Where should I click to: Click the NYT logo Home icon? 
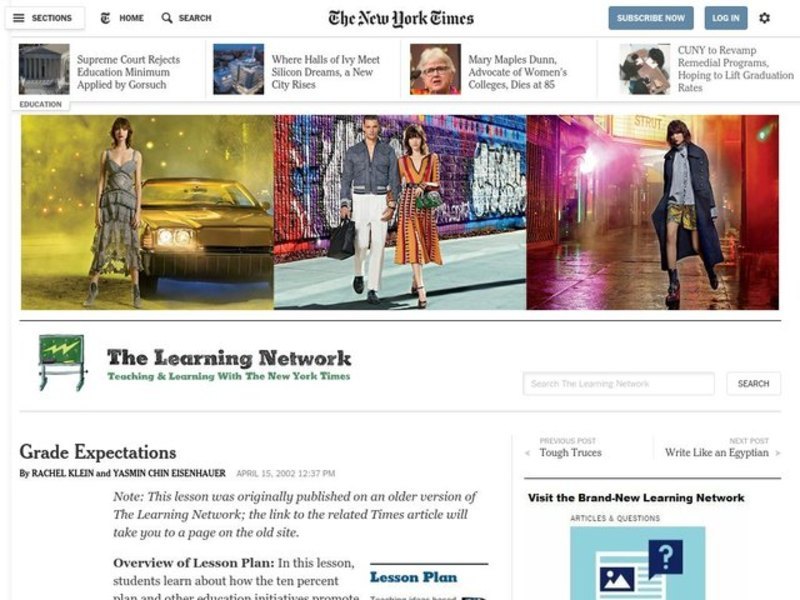click(x=105, y=18)
